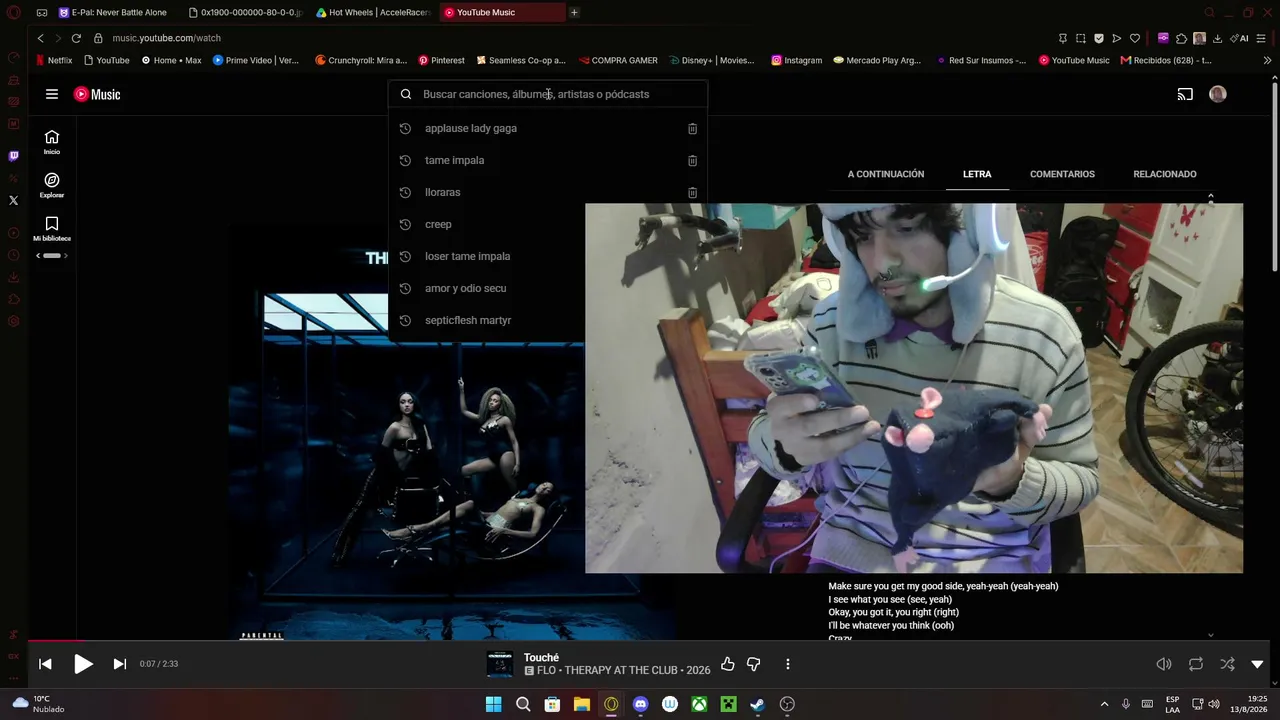Open the Instagram bookmark

(x=797, y=60)
